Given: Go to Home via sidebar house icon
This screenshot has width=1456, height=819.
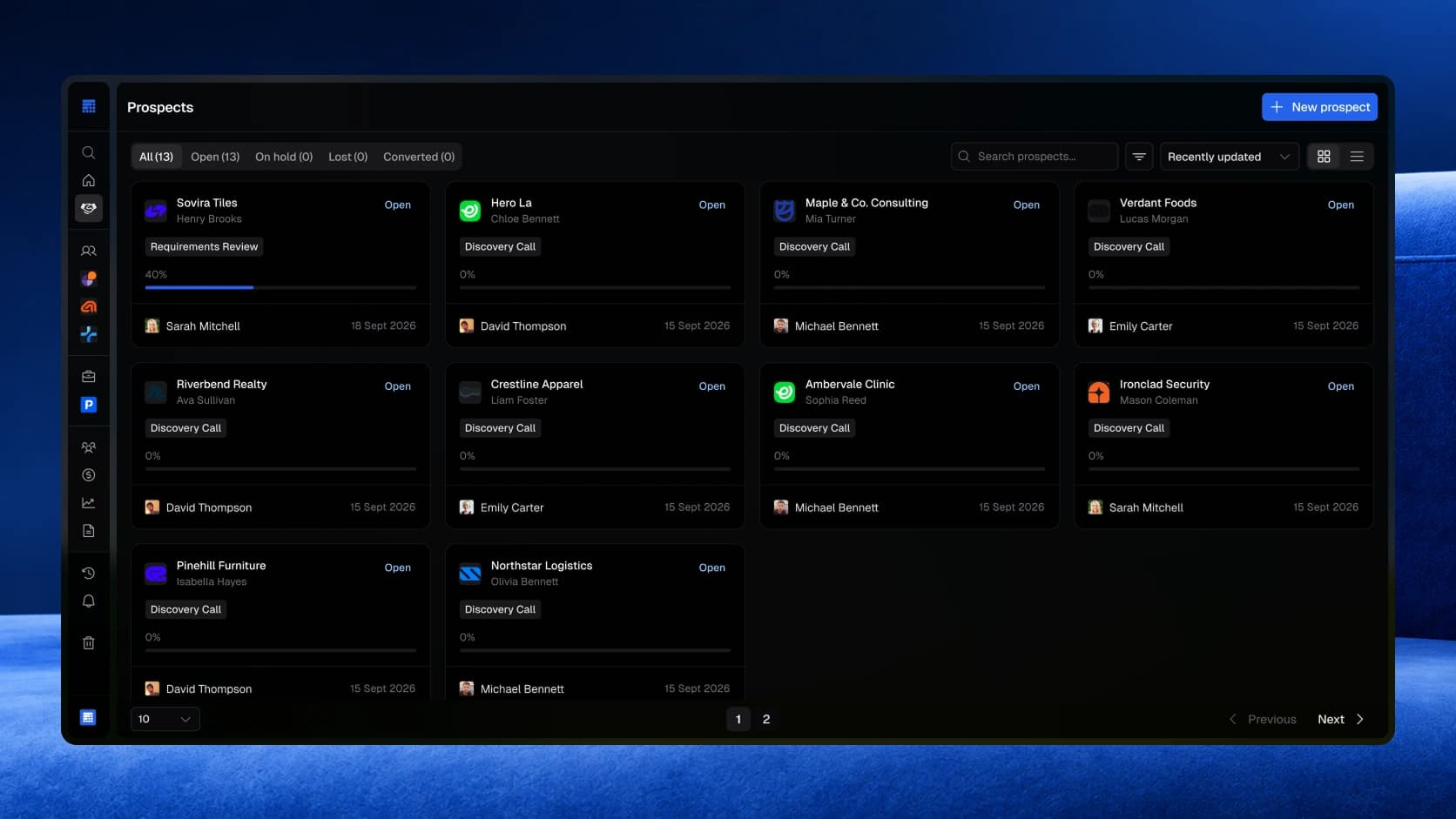Looking at the screenshot, I should pos(88,180).
